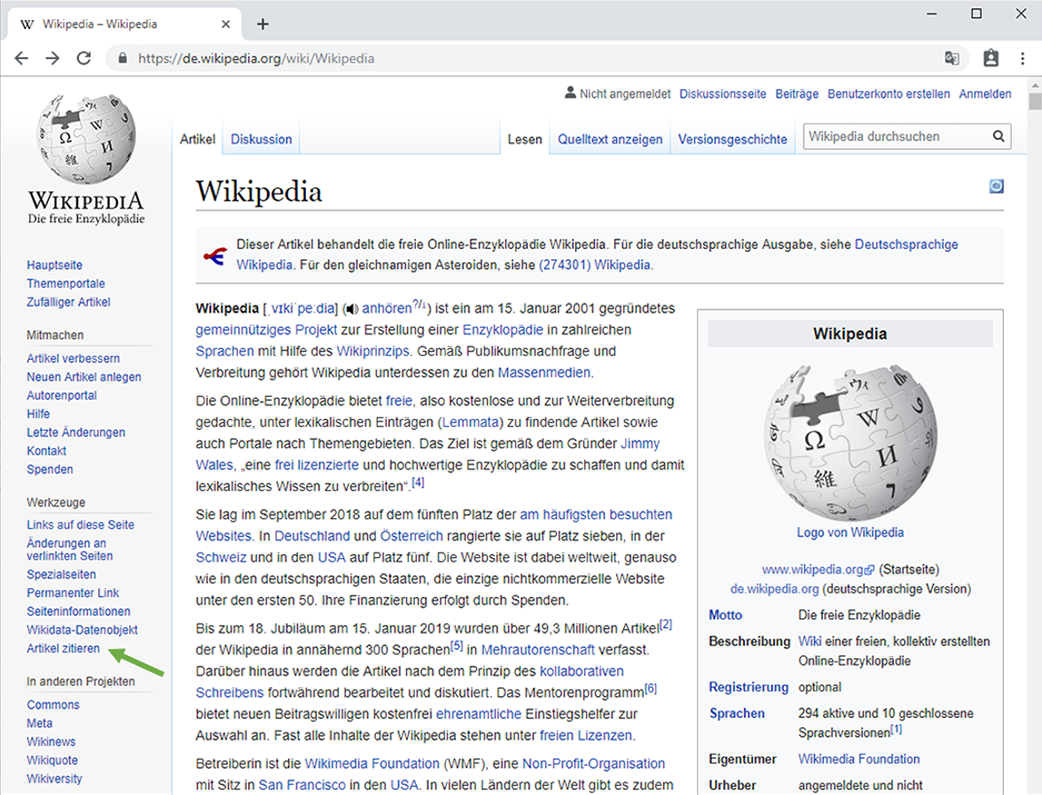Click the Benutzerkonto erstellen link
Screen dimensions: 1042x795
pos(888,94)
